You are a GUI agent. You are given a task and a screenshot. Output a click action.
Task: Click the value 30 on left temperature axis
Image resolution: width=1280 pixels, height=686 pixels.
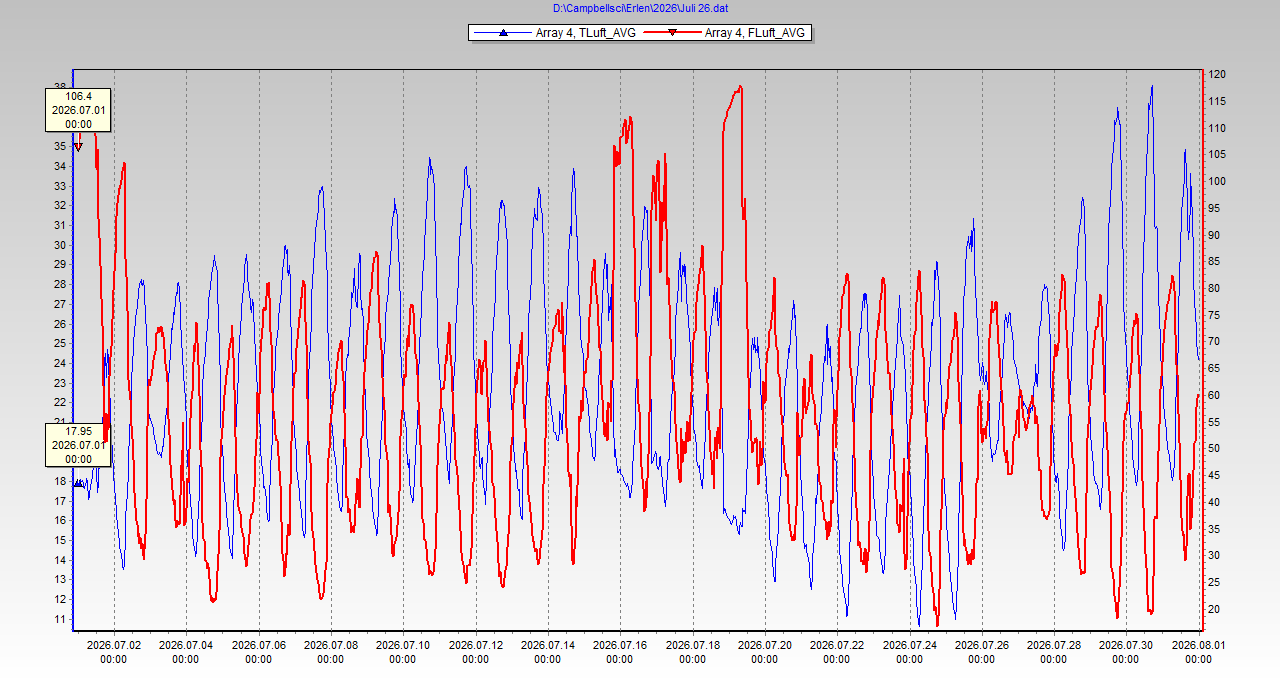tap(60, 245)
